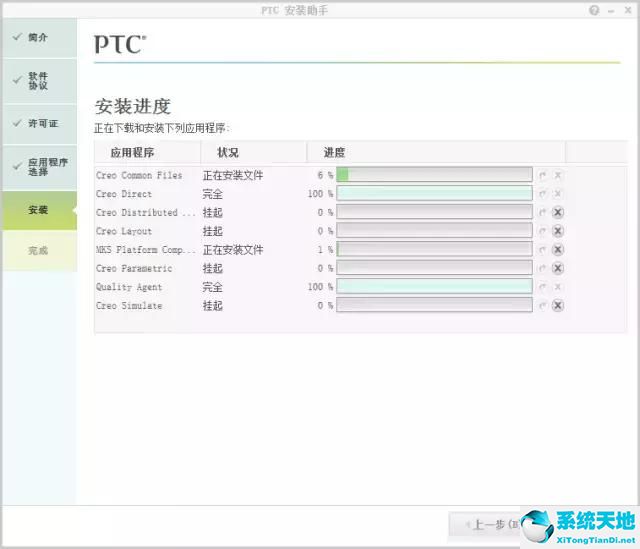
Task: Click X icon for Creo Common Files
Action: click(x=558, y=175)
